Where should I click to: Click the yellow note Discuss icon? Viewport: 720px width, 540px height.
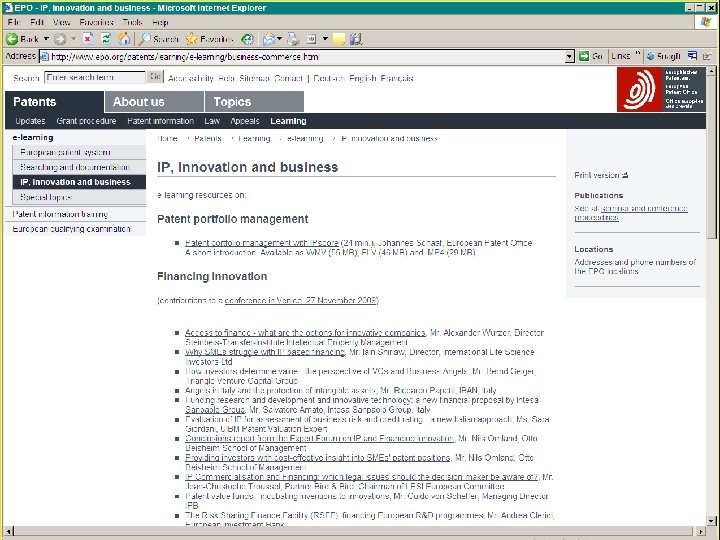pos(339,39)
